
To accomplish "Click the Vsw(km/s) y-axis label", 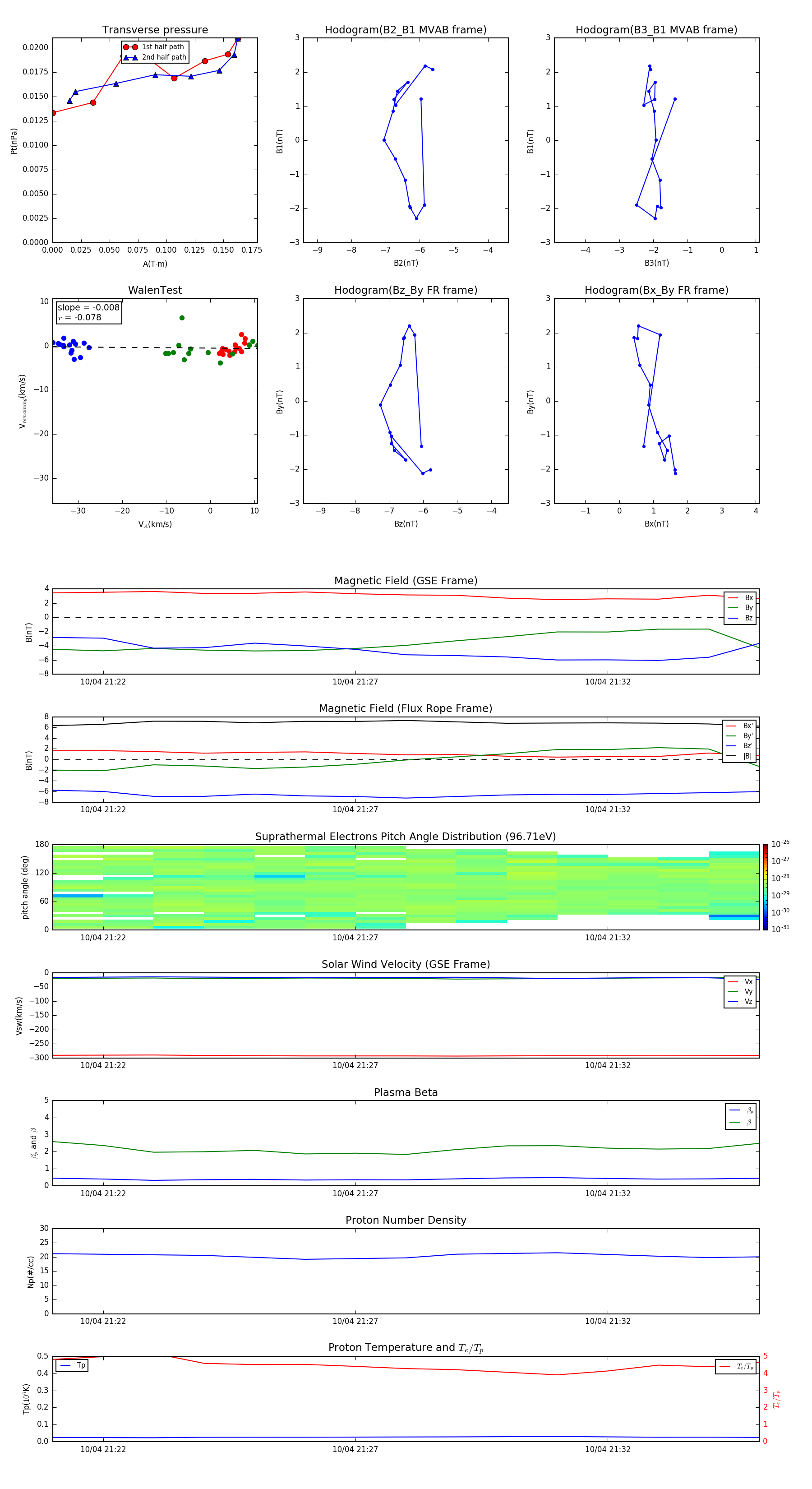I will point(19,1016).
